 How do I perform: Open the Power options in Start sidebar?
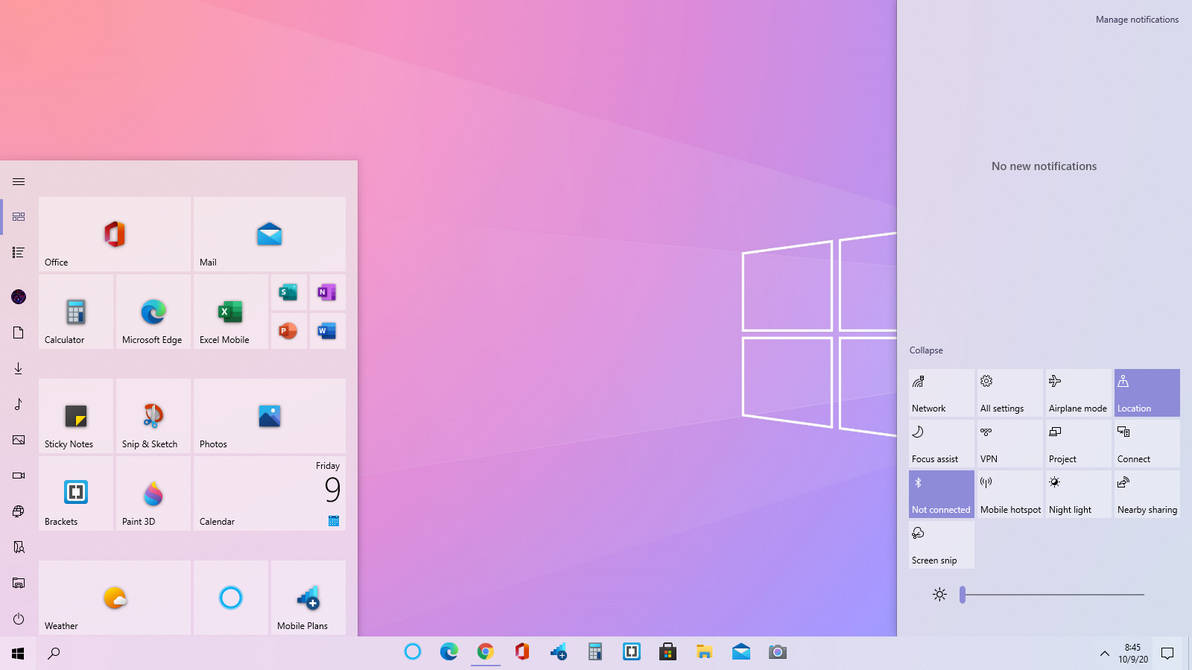coord(18,618)
